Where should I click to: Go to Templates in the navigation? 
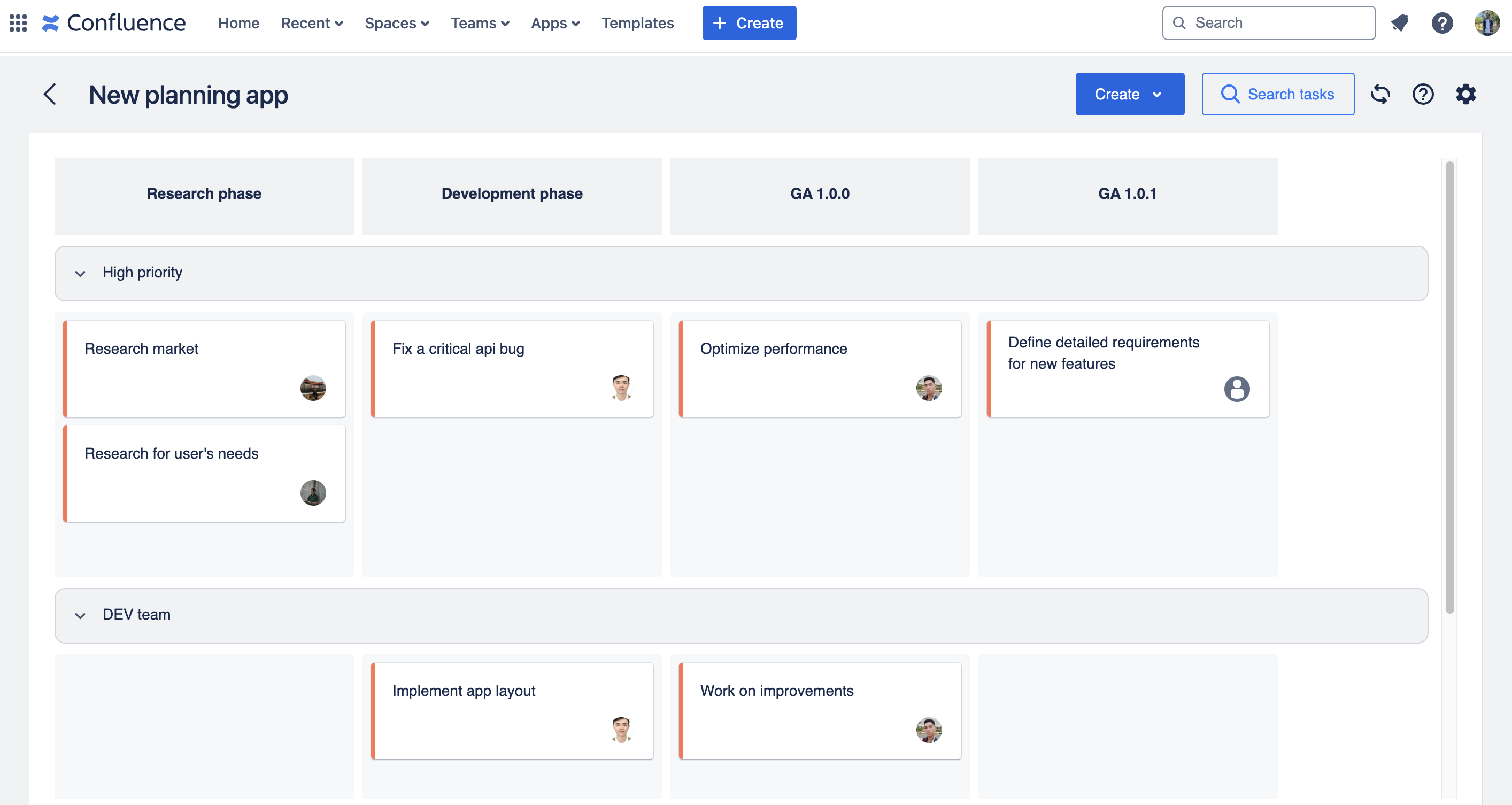[637, 23]
